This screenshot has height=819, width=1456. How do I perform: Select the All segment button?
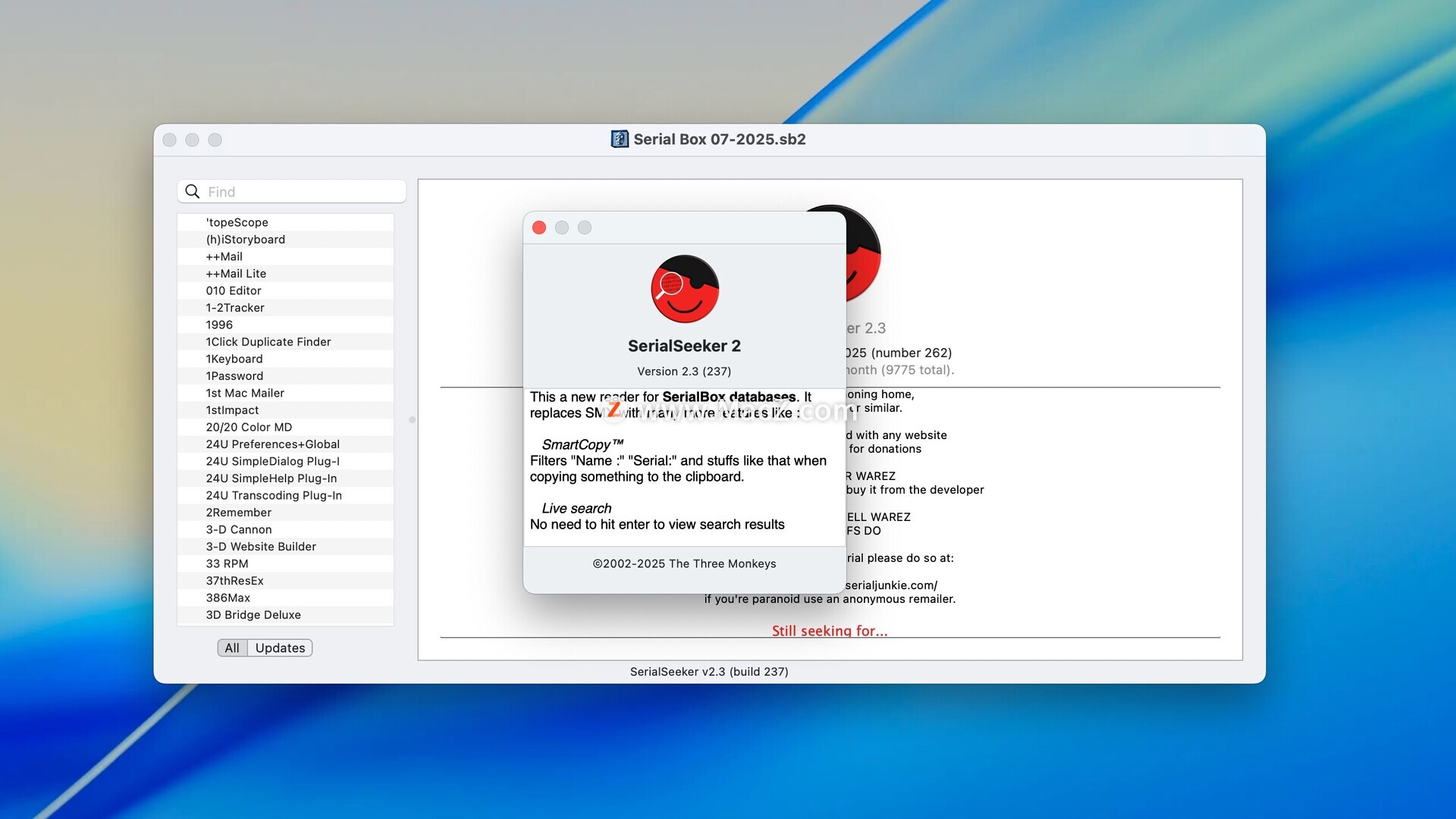[x=232, y=648]
